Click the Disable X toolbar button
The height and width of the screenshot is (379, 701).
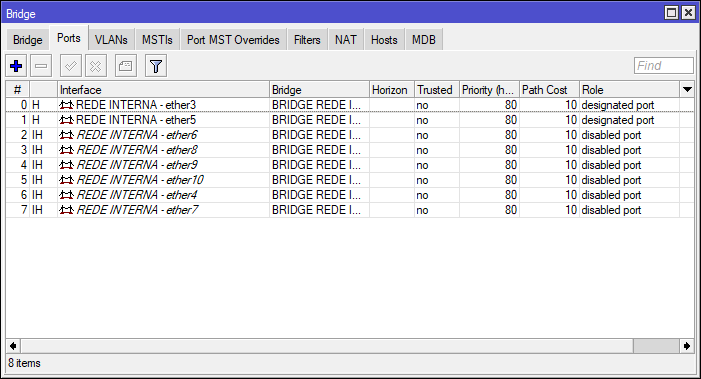(96, 66)
